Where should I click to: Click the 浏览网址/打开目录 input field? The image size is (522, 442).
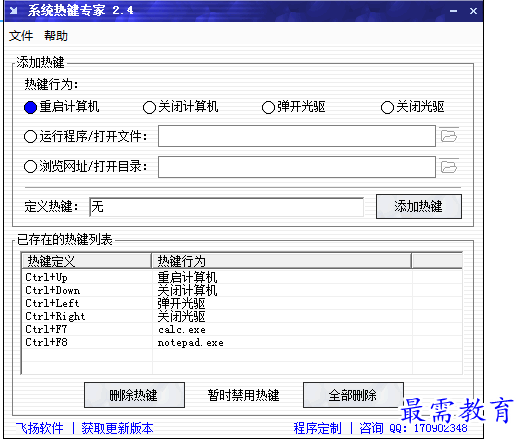[x=297, y=167]
